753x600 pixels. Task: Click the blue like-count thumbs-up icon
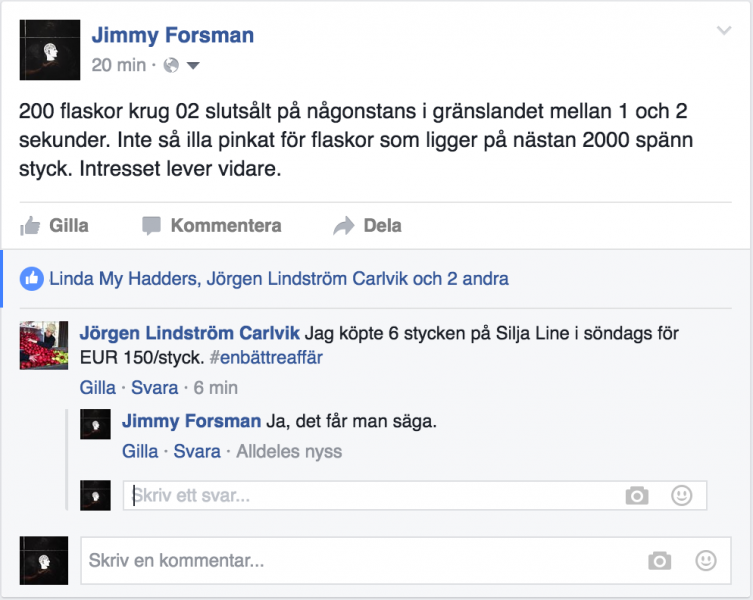(x=33, y=278)
